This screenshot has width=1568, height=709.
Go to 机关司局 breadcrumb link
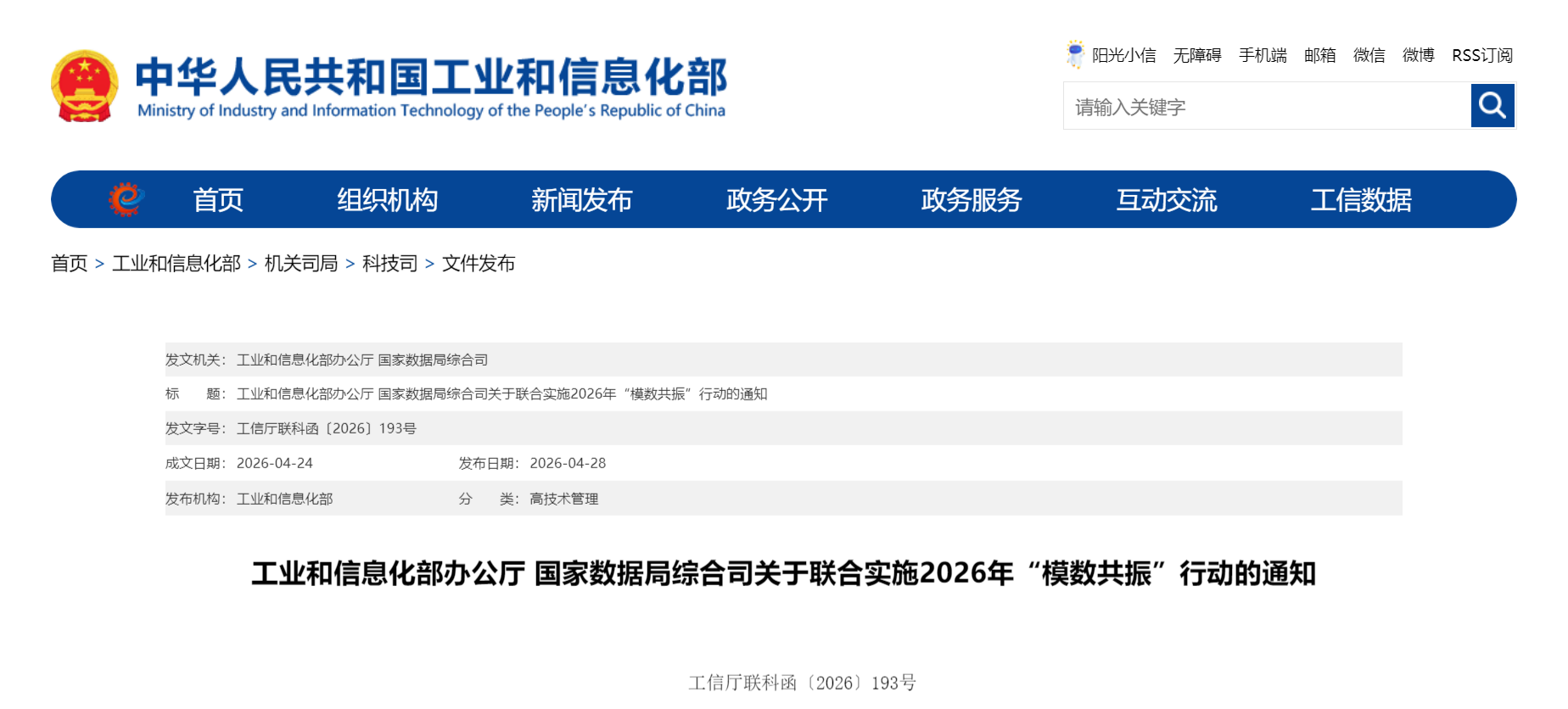301,264
